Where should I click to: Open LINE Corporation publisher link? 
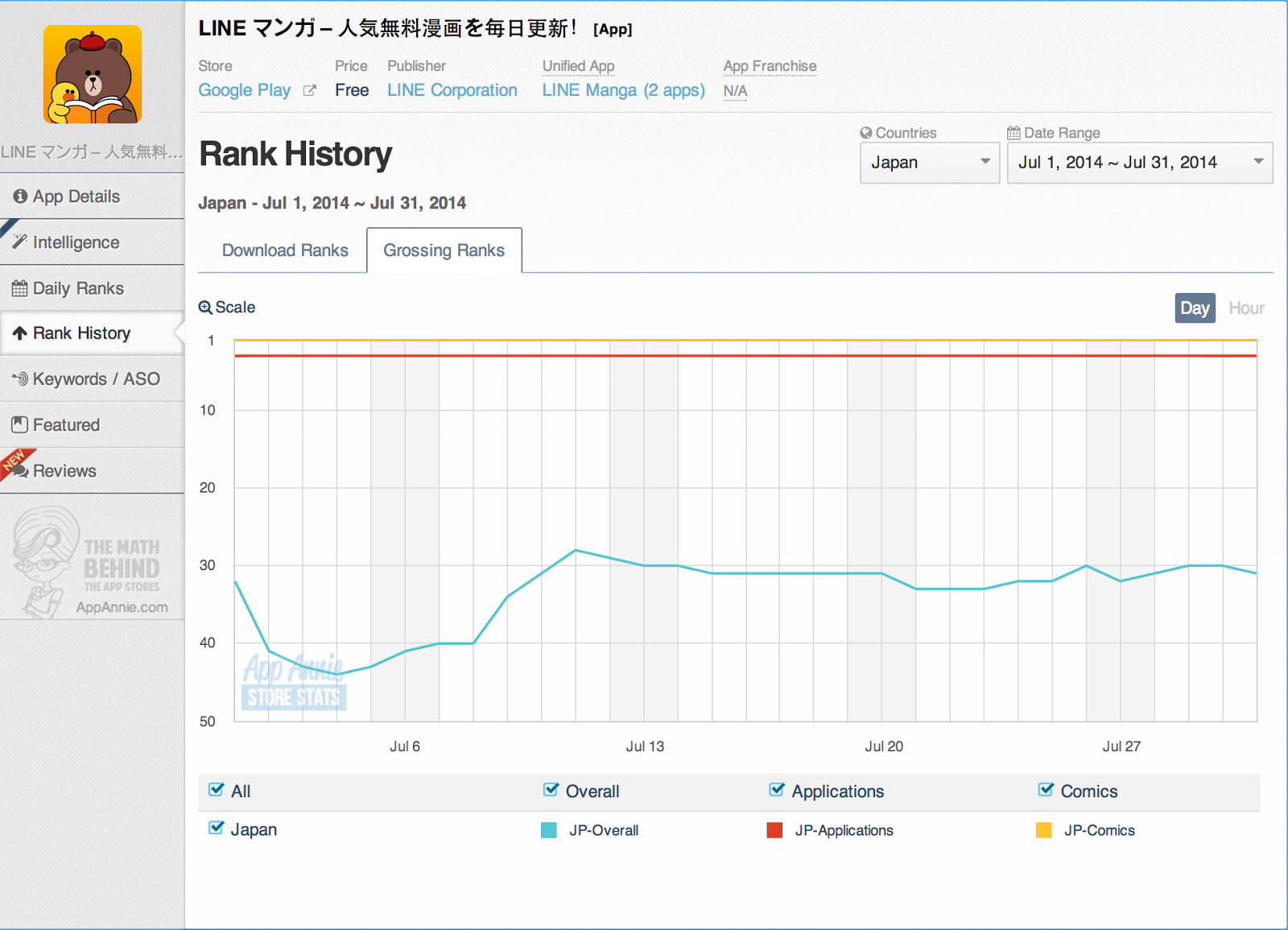tap(452, 90)
